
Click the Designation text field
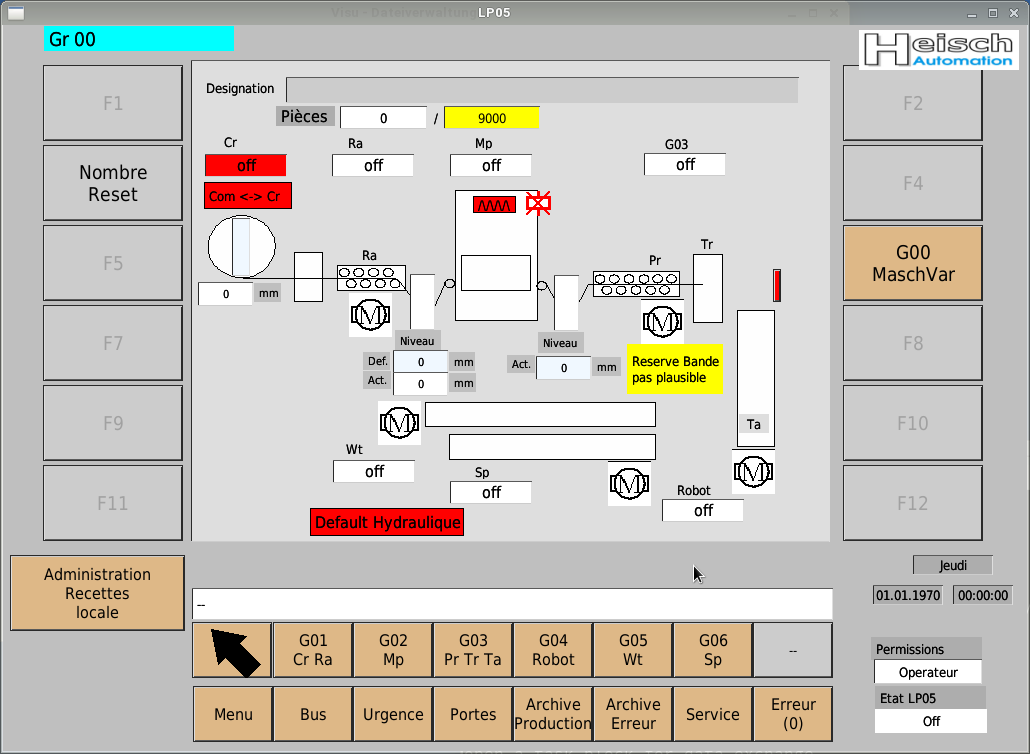point(542,90)
